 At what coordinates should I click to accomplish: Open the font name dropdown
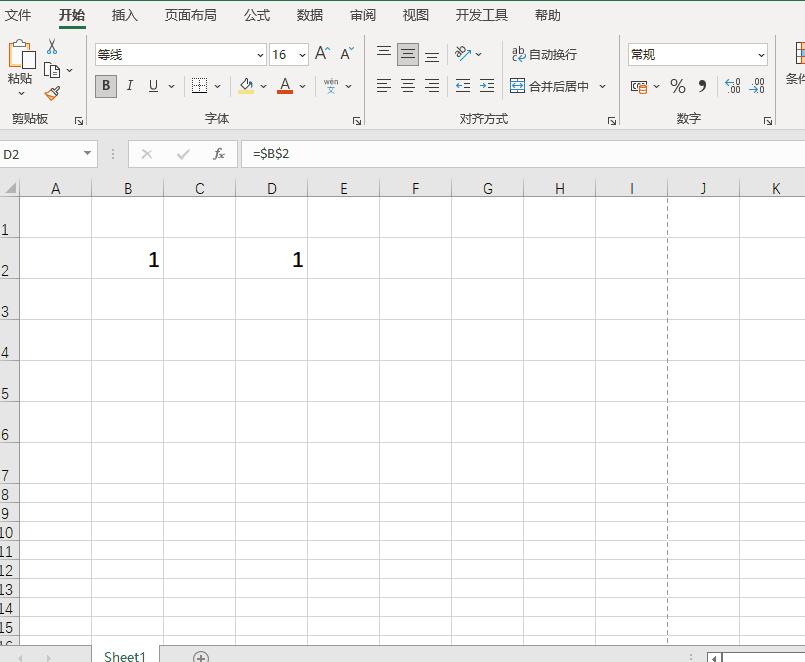pyautogui.click(x=260, y=54)
